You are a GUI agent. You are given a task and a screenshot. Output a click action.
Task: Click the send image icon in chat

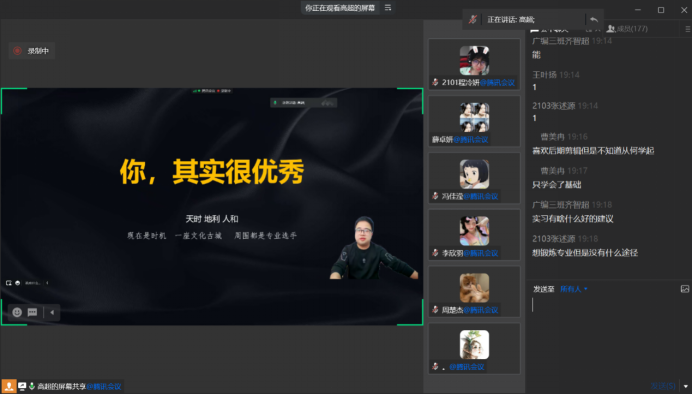pos(685,289)
